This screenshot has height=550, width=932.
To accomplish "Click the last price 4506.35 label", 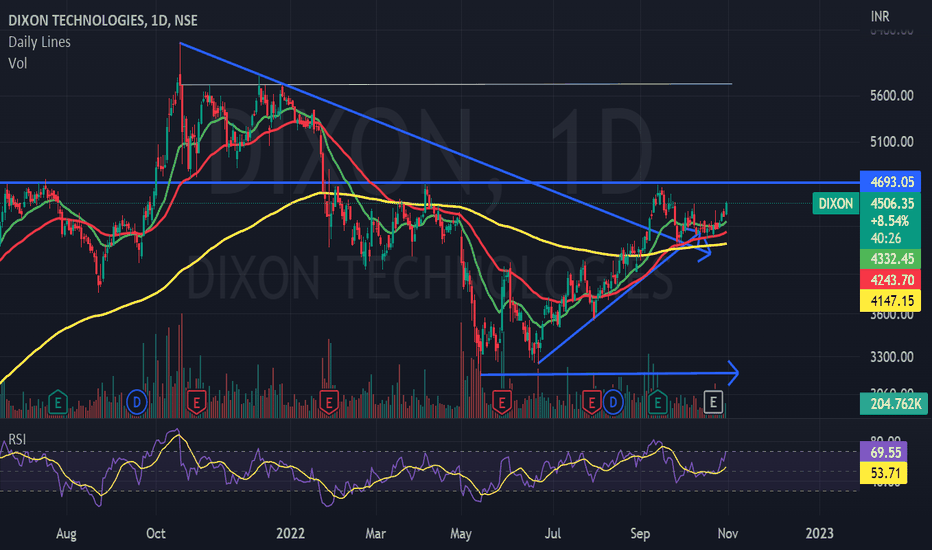I will point(890,203).
